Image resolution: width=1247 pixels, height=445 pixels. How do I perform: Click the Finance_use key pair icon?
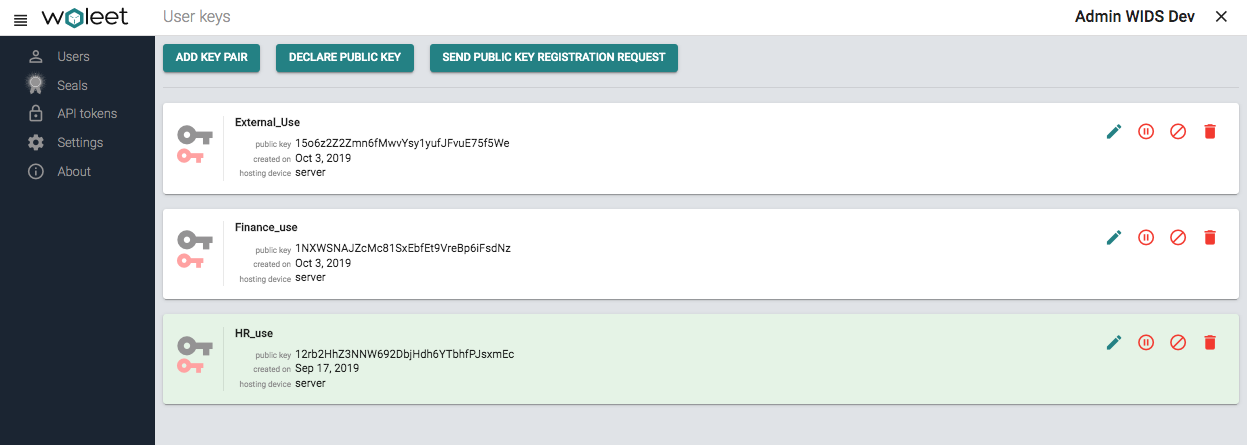[194, 249]
